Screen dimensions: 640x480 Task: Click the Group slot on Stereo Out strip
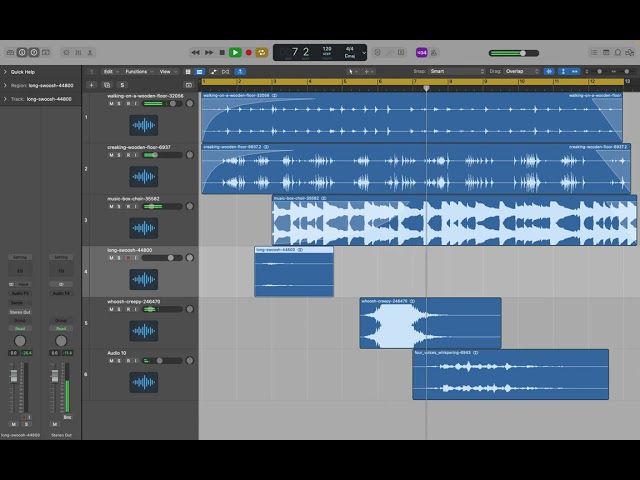[x=61, y=320]
